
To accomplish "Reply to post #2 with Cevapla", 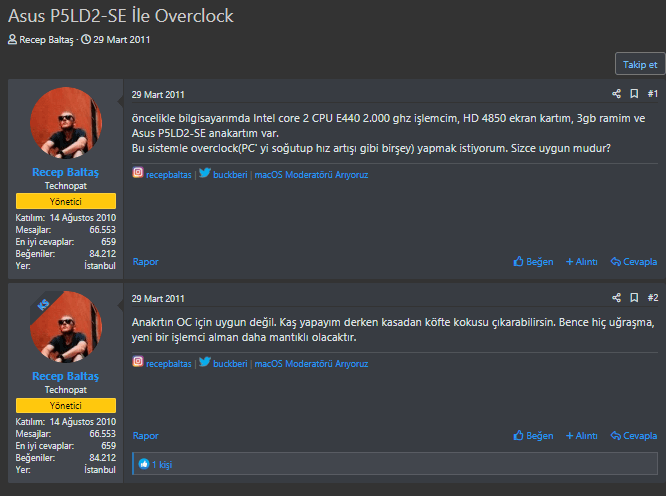I will click(634, 436).
